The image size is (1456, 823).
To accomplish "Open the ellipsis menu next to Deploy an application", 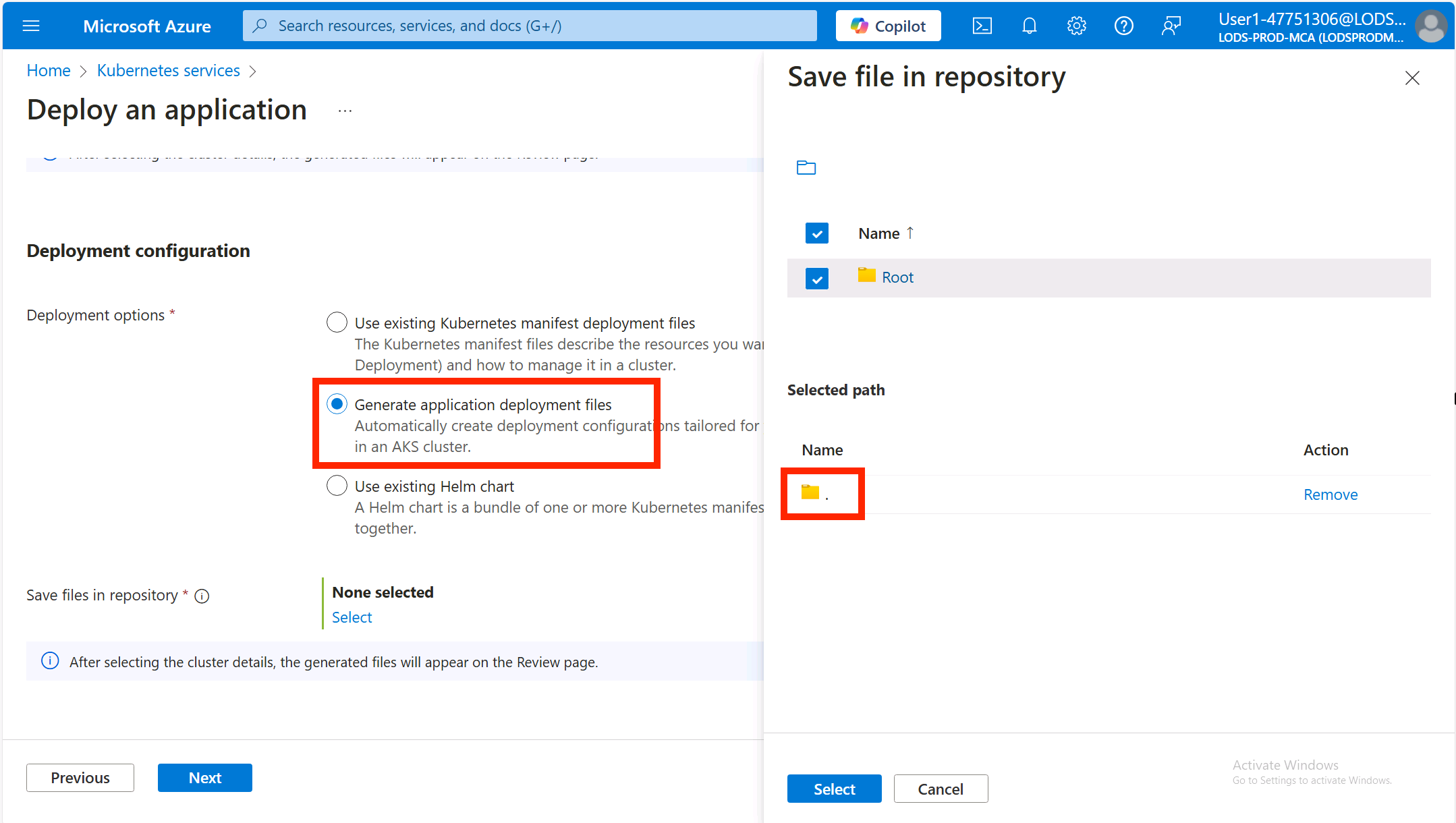I will pyautogui.click(x=345, y=111).
